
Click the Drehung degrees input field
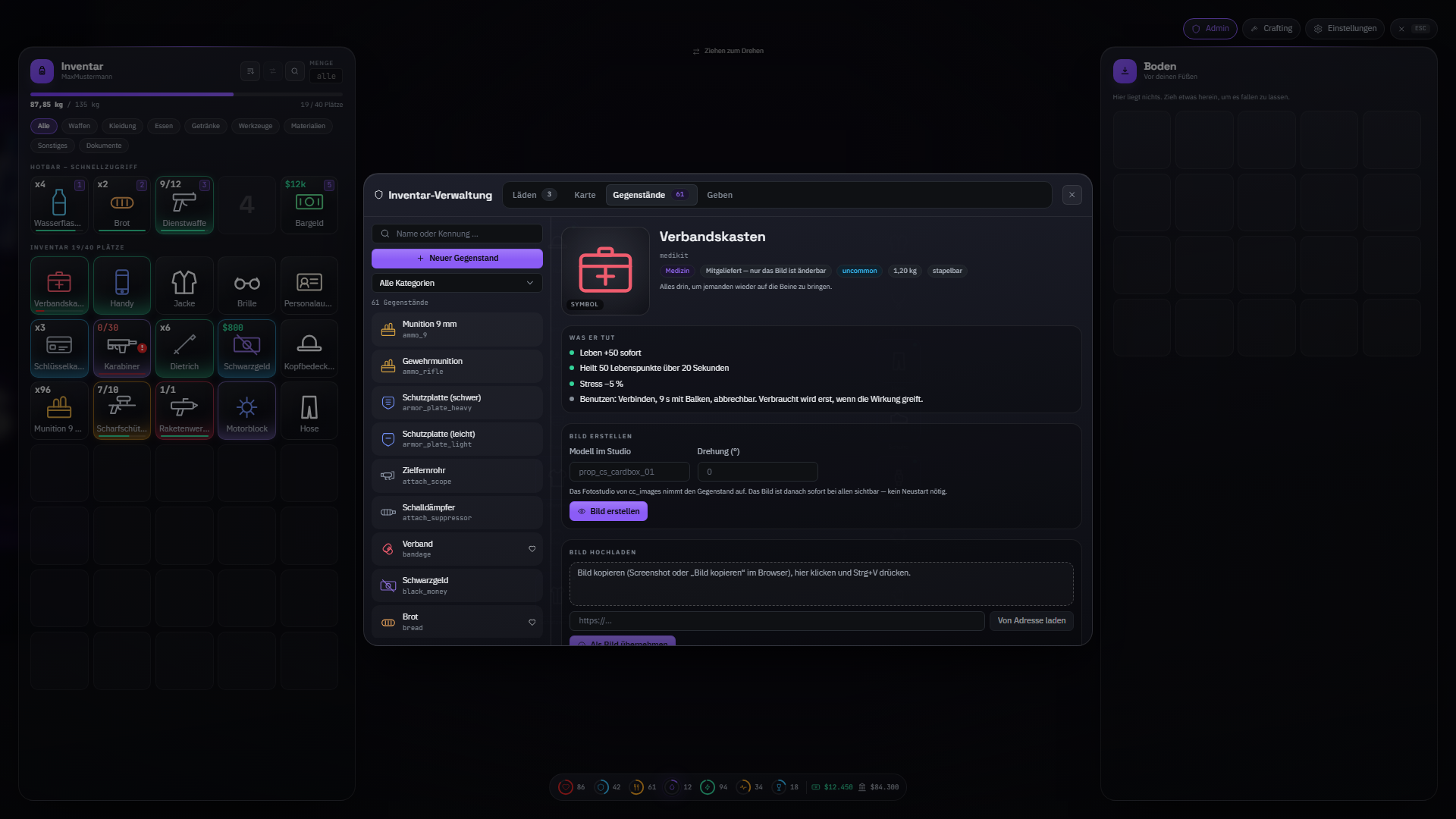(x=758, y=472)
